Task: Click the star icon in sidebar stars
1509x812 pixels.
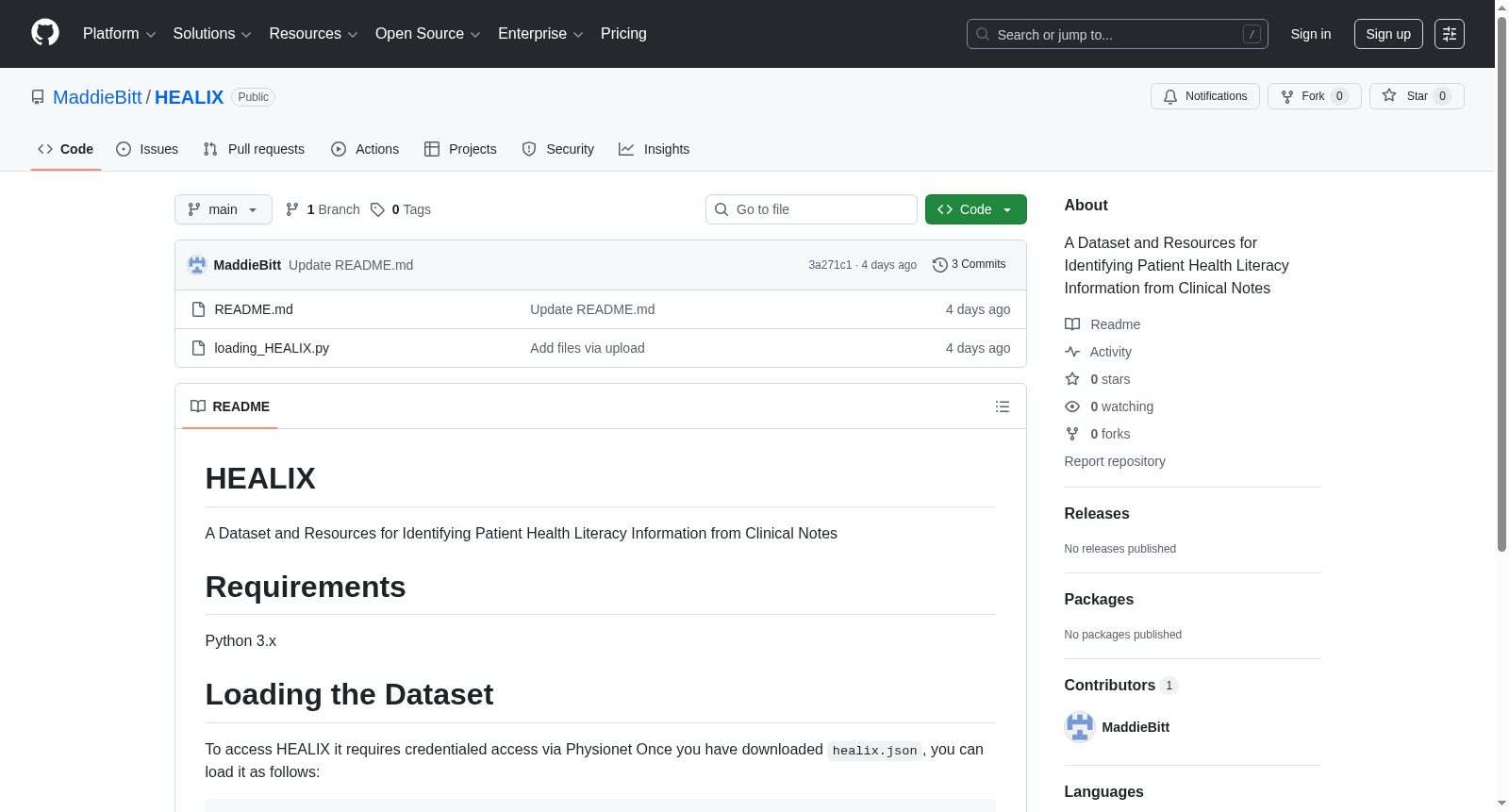Action: coord(1072,379)
